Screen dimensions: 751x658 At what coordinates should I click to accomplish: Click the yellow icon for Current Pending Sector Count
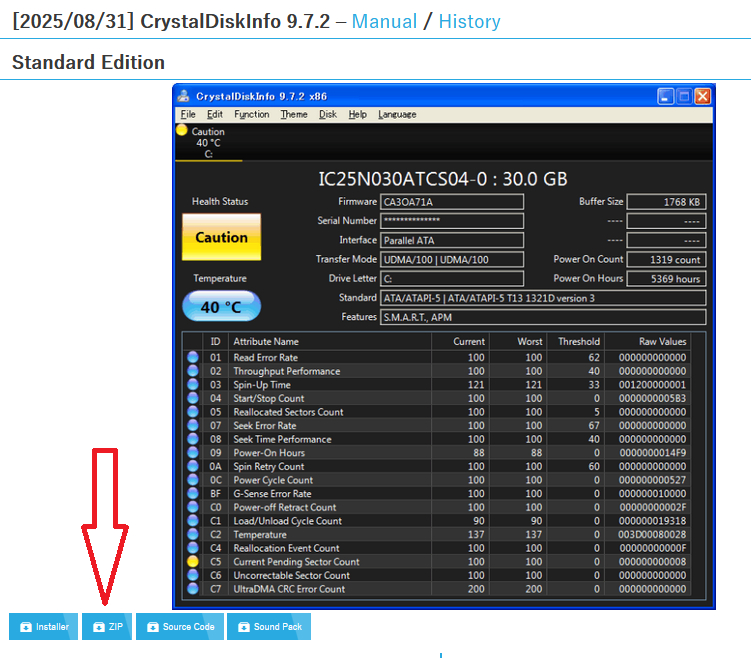pos(193,561)
